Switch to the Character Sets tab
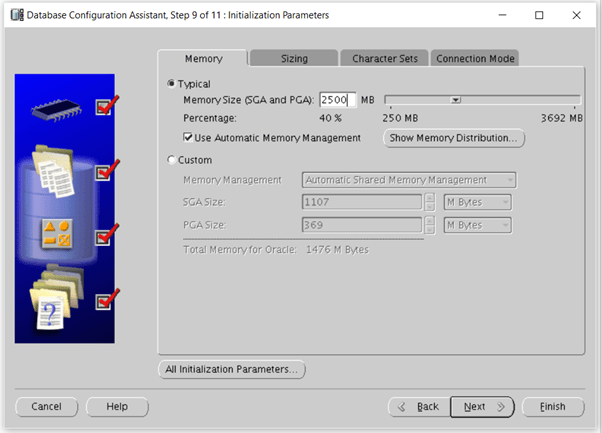Image resolution: width=602 pixels, height=433 pixels. click(x=385, y=59)
